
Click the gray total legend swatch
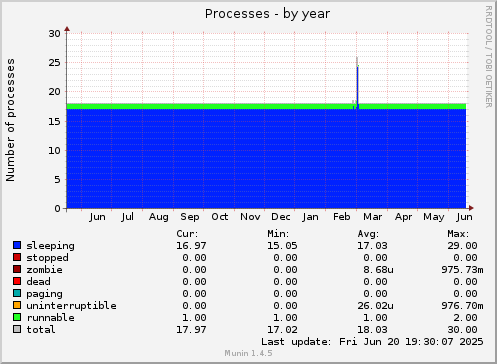pos(17,329)
